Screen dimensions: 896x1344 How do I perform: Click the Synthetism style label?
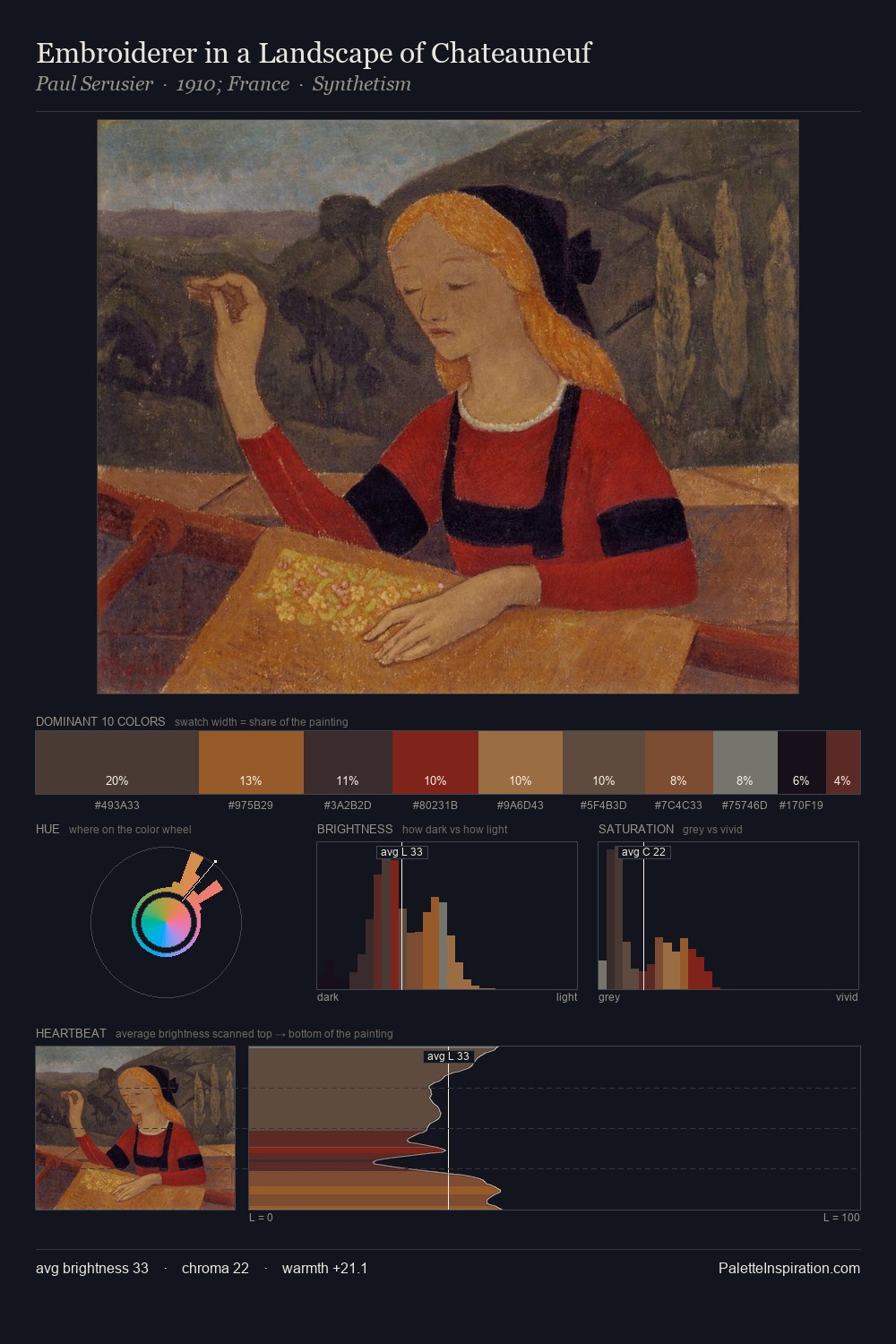pyautogui.click(x=362, y=84)
